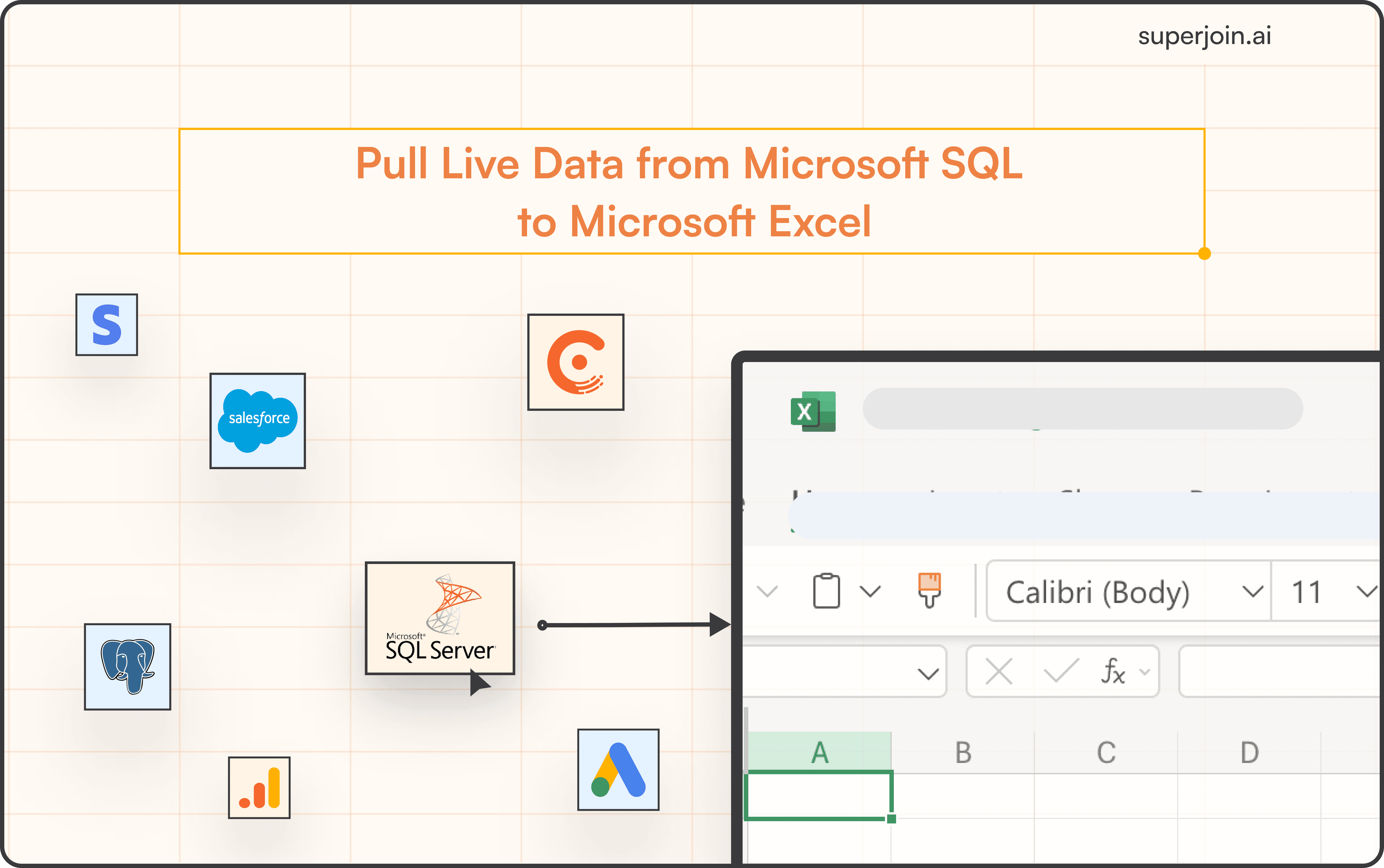Cancel formula entry with the X icon

point(999,671)
